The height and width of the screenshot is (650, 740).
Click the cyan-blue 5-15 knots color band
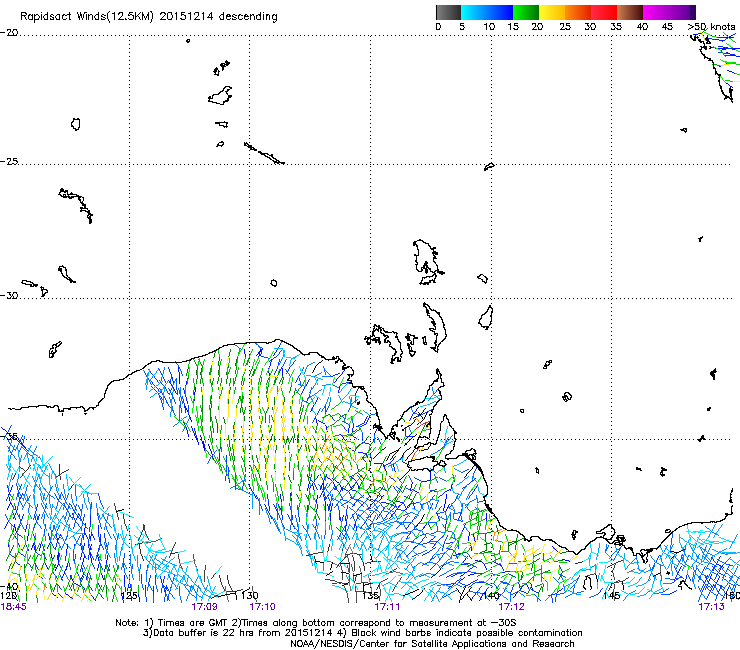click(487, 12)
